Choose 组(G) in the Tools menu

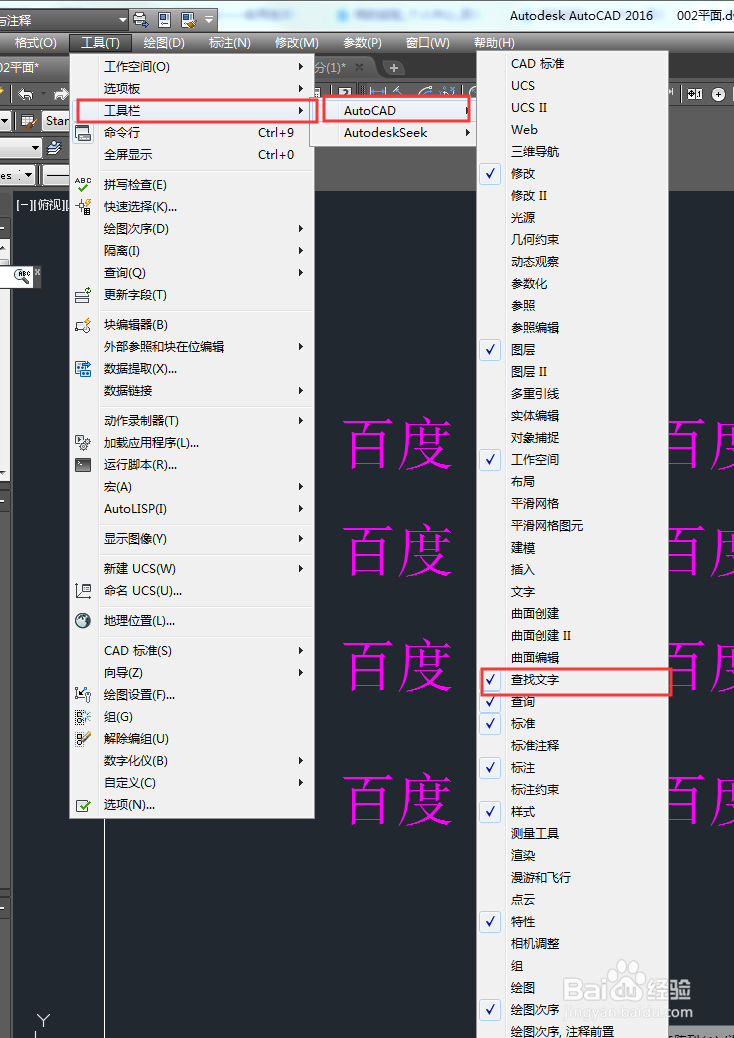click(192, 717)
